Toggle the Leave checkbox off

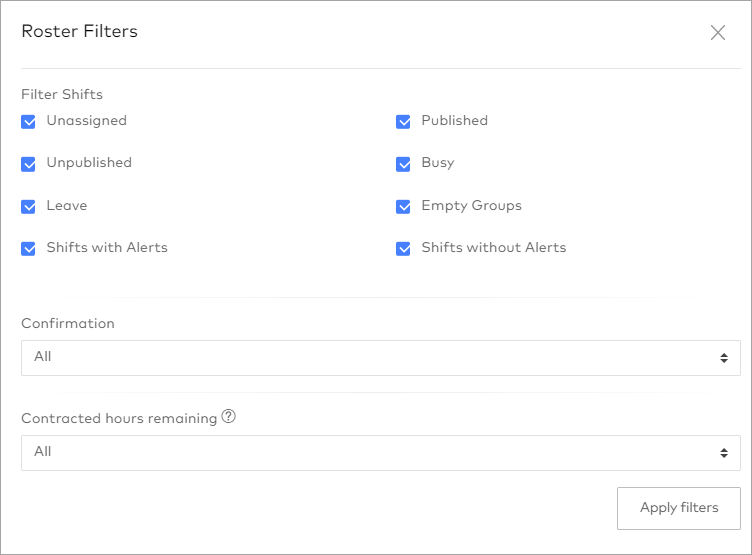(x=29, y=206)
